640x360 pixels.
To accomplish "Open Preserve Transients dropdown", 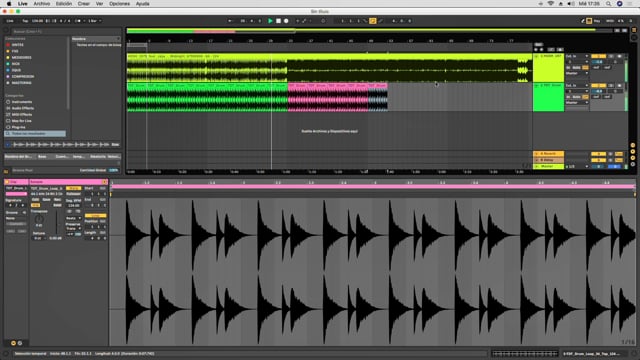I will pyautogui.click(x=73, y=229).
